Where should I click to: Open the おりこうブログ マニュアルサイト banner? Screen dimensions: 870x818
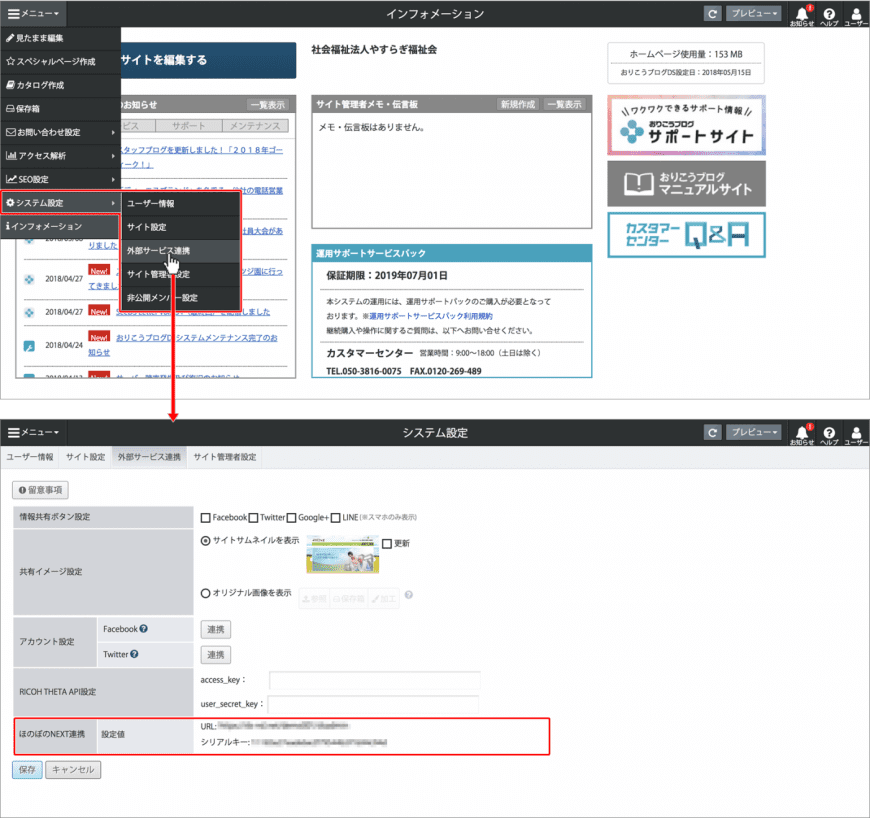tap(686, 184)
